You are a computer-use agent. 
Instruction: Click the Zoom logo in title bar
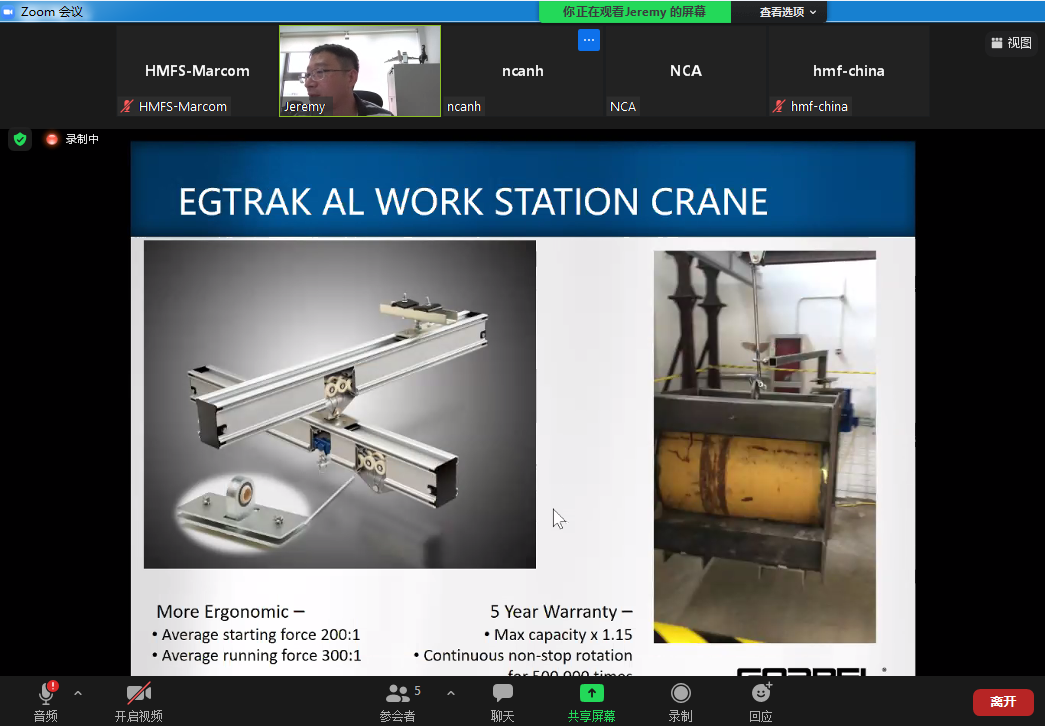click(x=9, y=11)
